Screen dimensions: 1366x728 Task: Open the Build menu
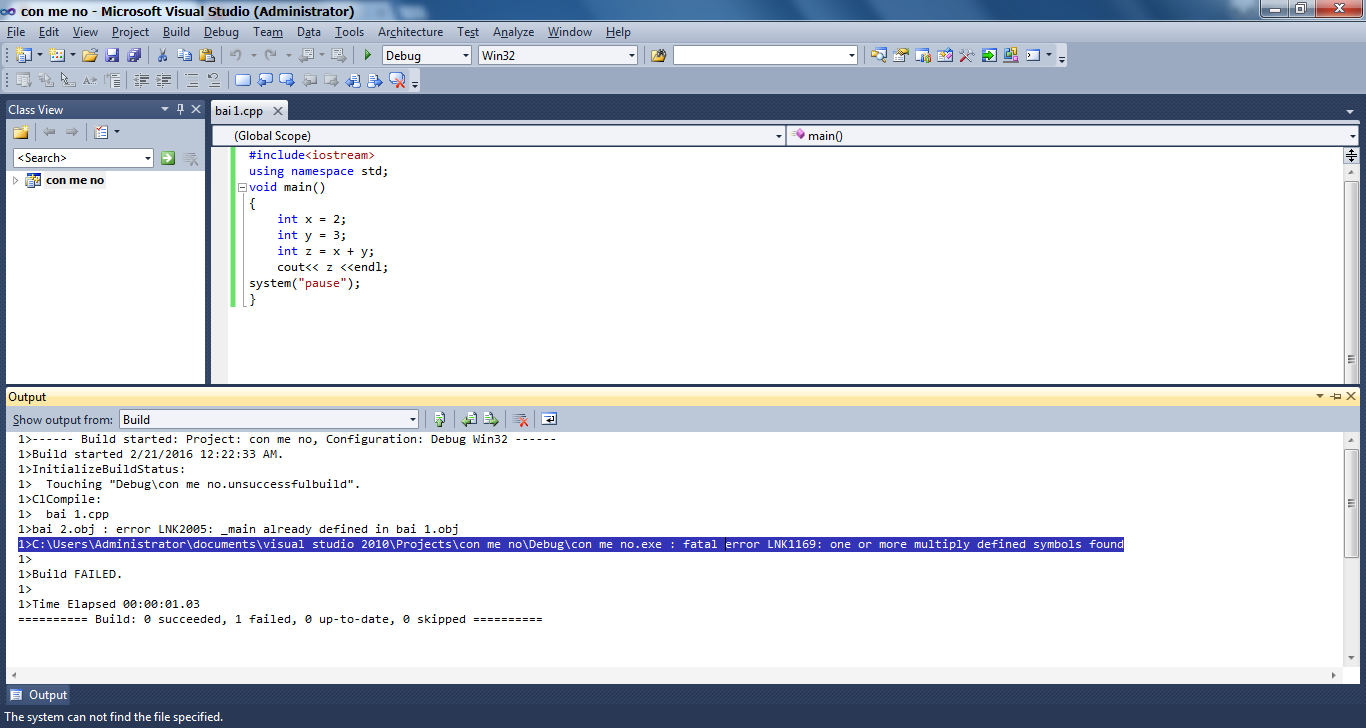point(176,32)
